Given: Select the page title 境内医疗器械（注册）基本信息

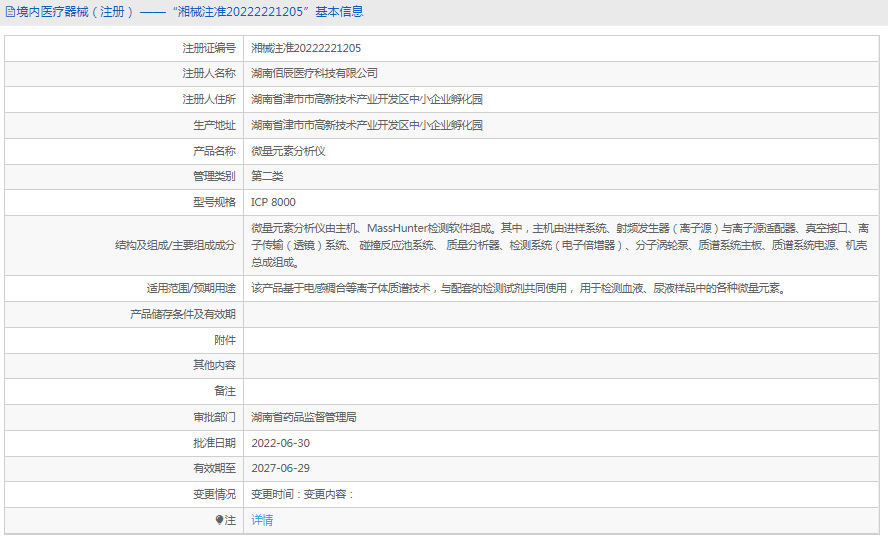Looking at the screenshot, I should click(x=190, y=12).
